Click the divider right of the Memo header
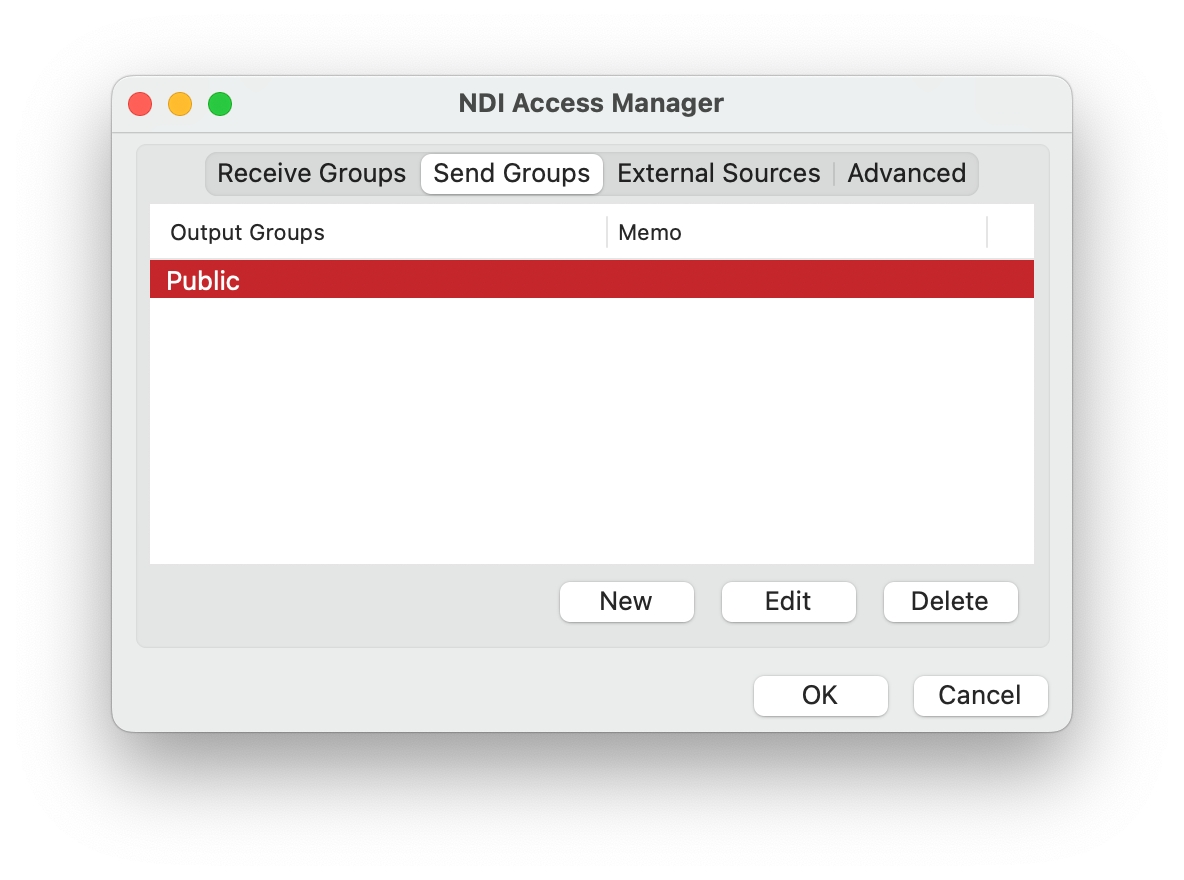1184x880 pixels. click(x=987, y=232)
